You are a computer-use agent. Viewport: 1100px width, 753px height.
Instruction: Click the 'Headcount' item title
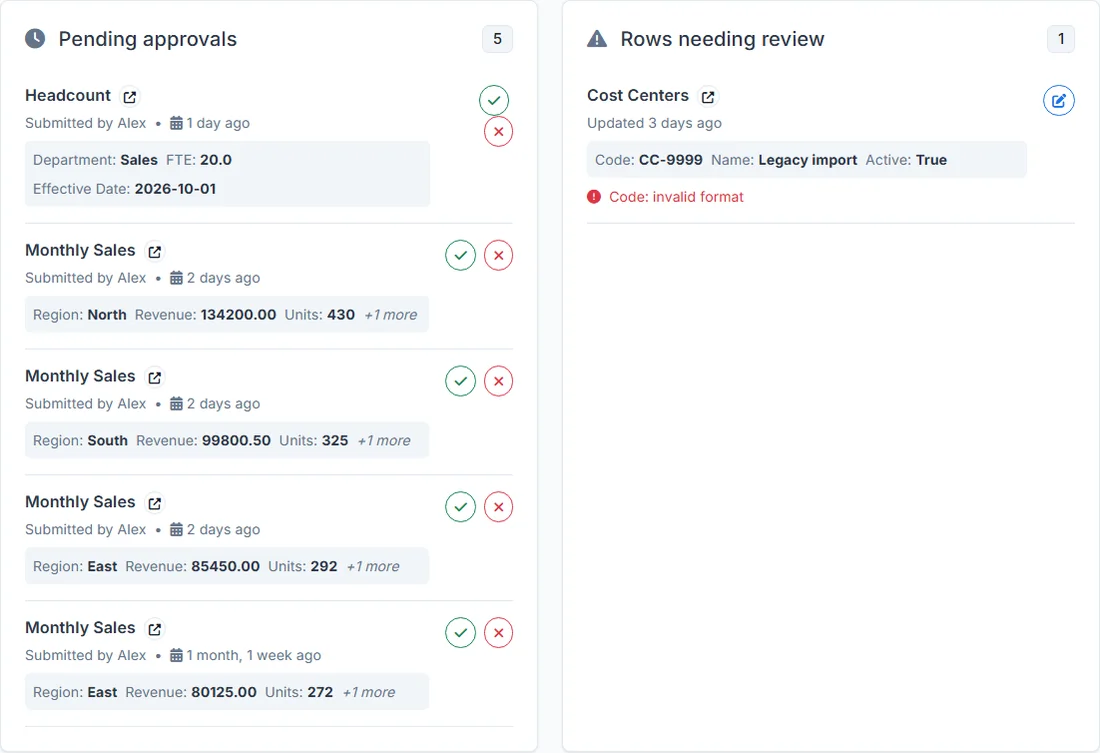[x=68, y=95]
